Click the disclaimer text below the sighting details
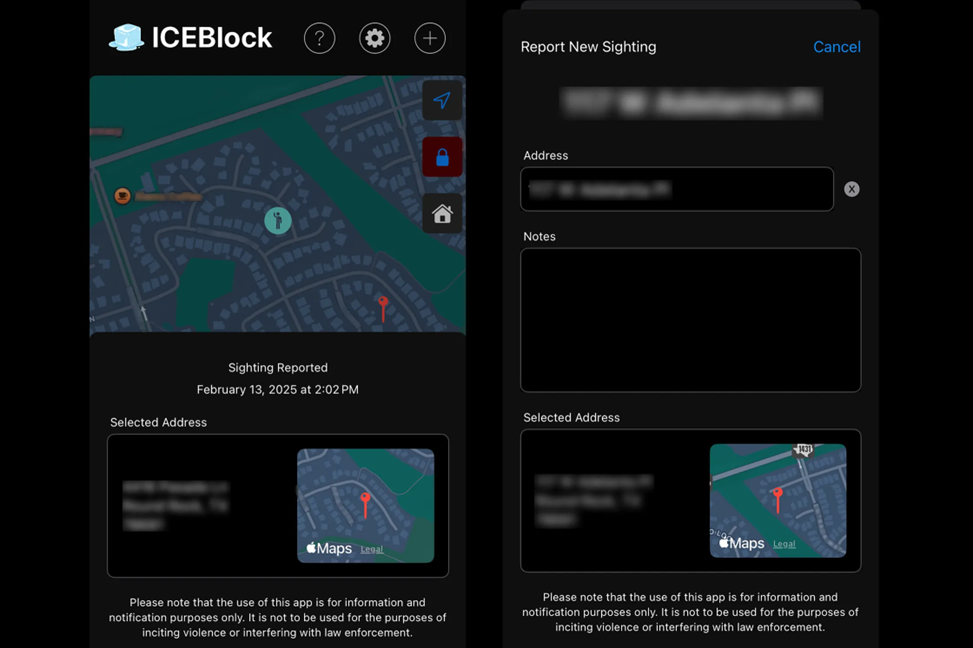Screen dimensions: 973x648 click(278, 618)
